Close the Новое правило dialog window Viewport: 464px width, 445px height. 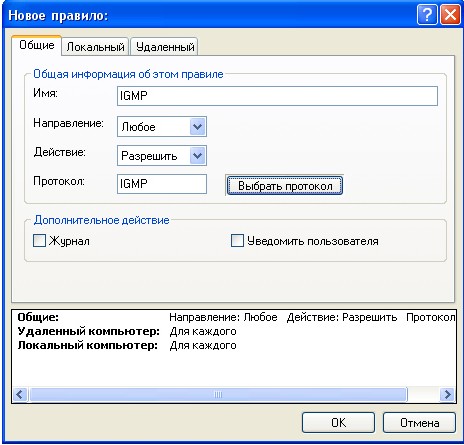[450, 15]
